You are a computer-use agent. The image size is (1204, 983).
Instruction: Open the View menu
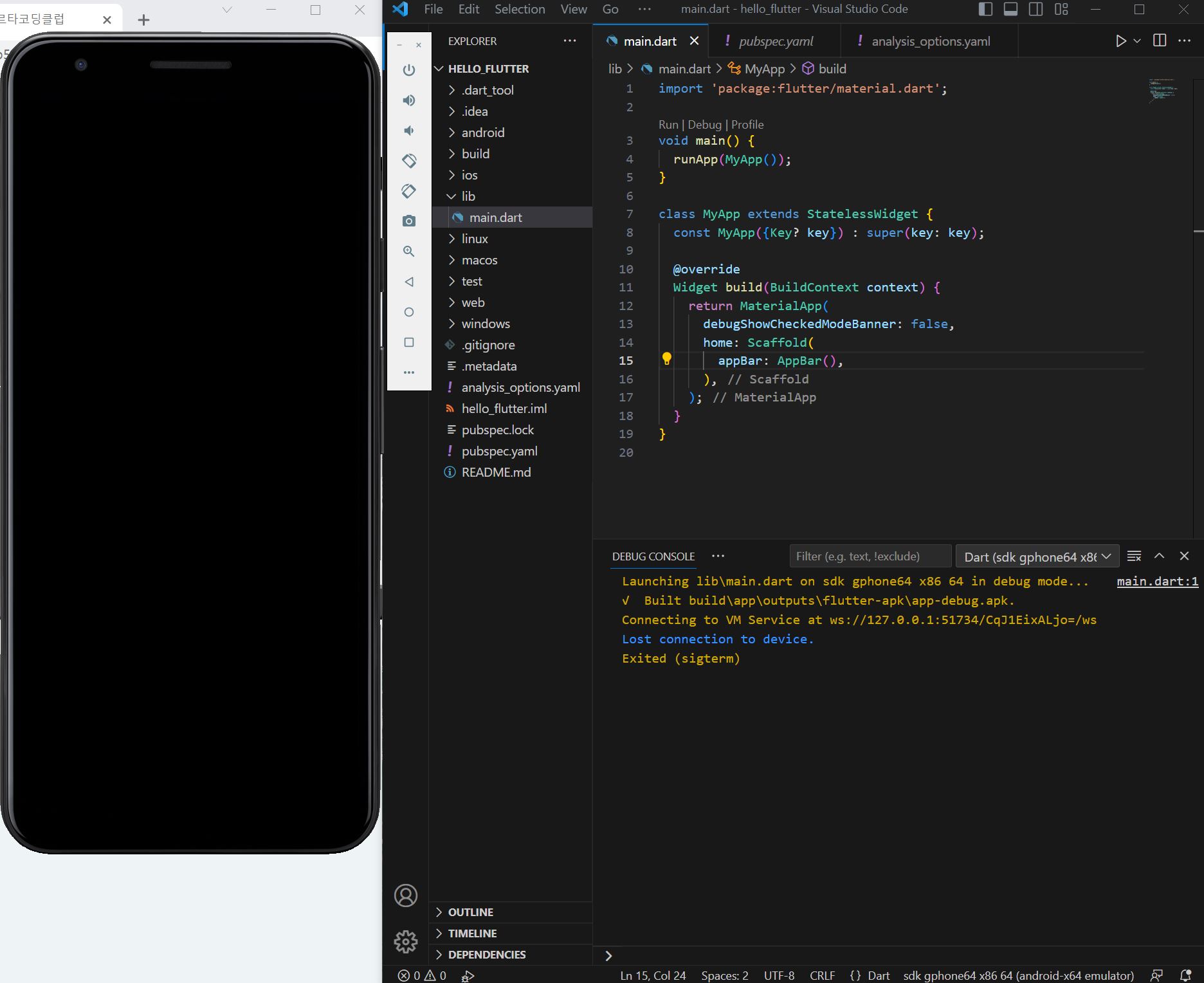(x=574, y=9)
